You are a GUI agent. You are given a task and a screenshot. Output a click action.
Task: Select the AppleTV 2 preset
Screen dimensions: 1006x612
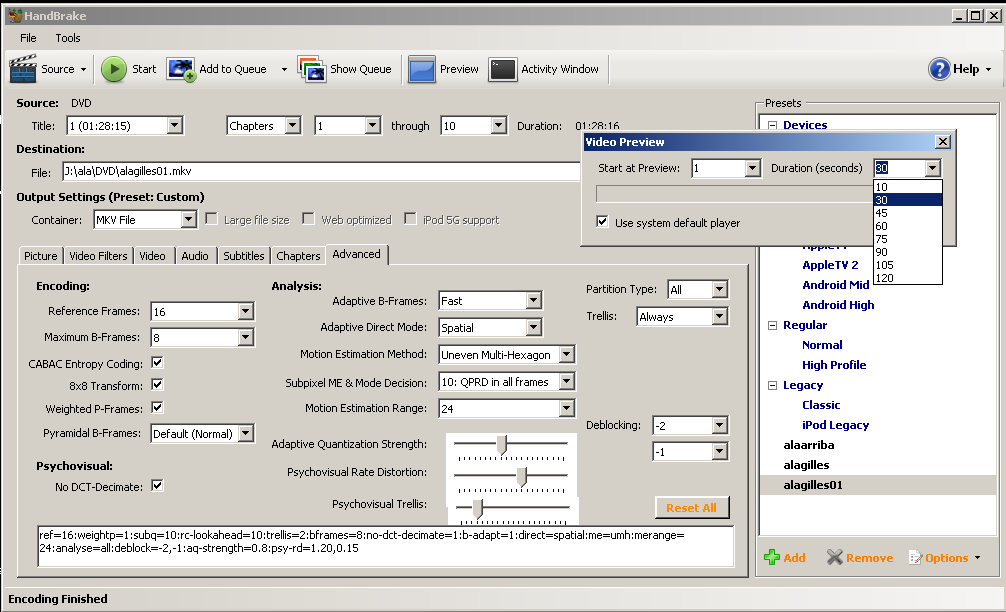pyautogui.click(x=830, y=265)
